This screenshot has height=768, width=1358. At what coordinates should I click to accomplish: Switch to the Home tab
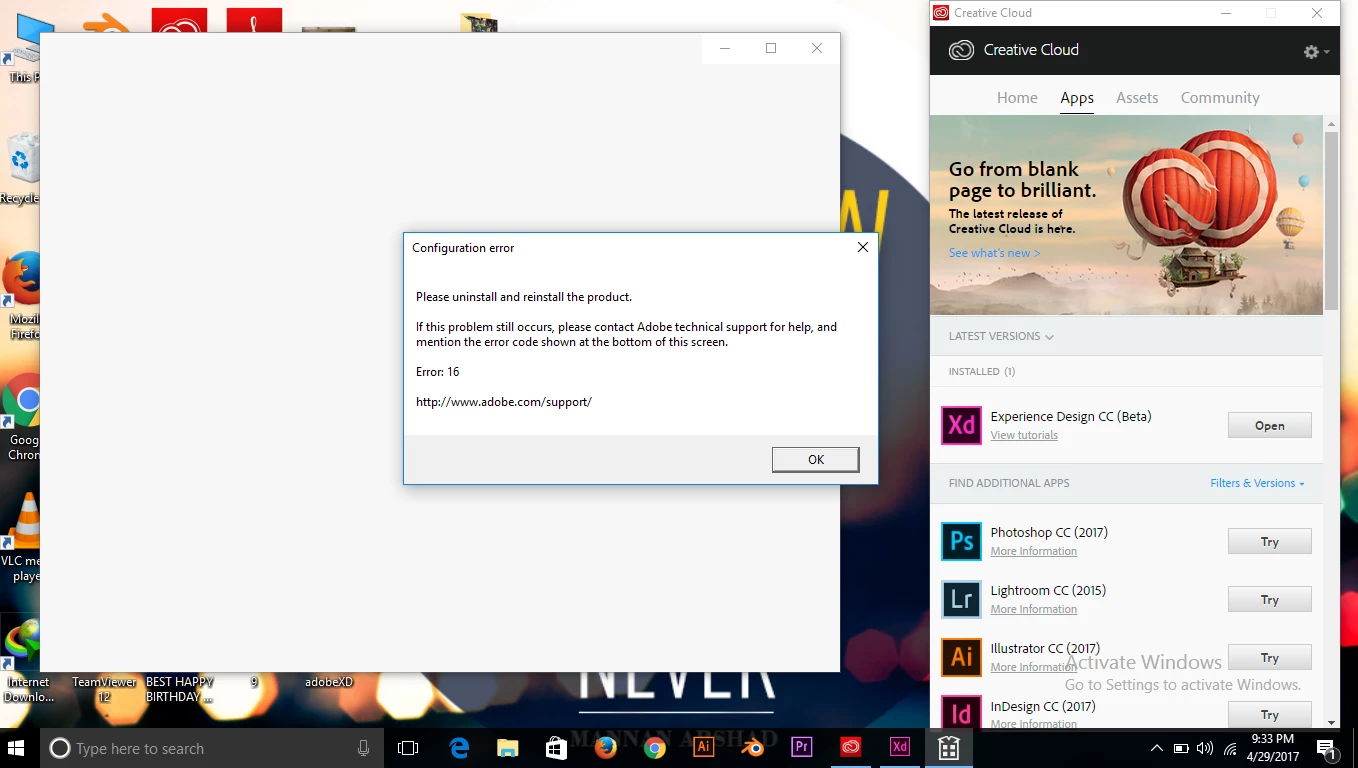1017,98
